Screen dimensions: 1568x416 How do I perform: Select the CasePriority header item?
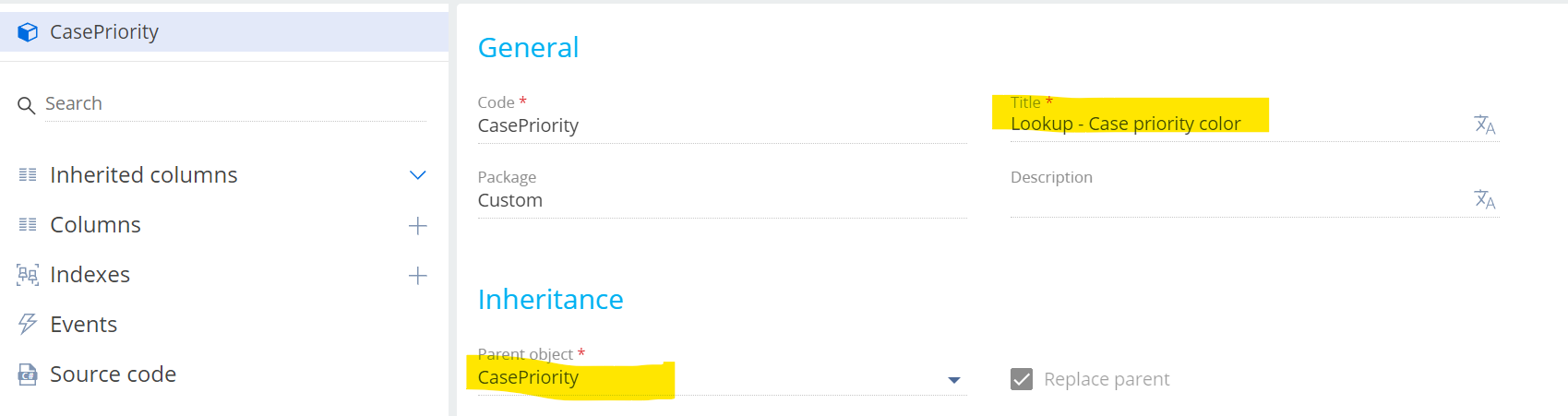pos(224,32)
